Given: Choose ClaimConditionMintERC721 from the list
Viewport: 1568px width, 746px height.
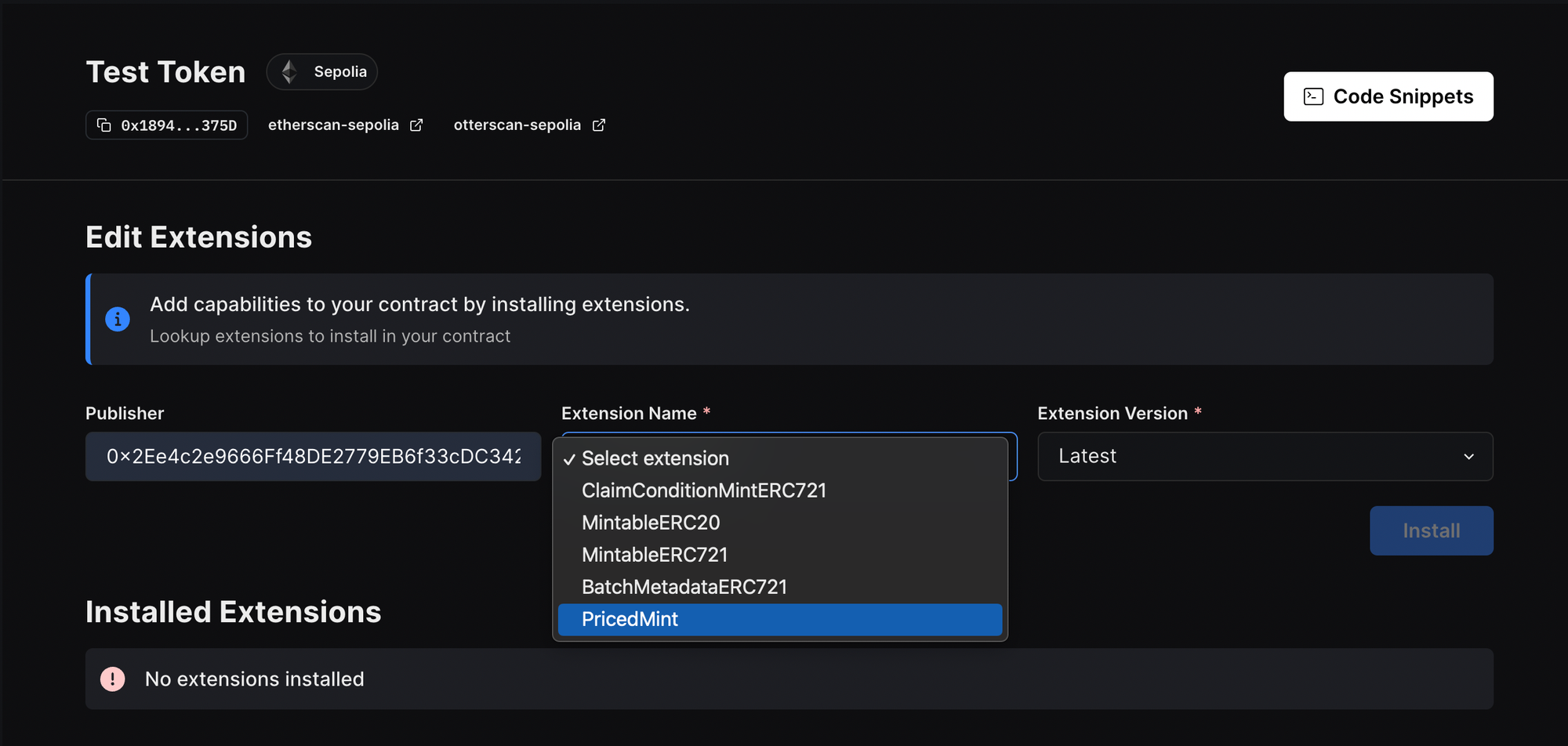Looking at the screenshot, I should pos(703,491).
